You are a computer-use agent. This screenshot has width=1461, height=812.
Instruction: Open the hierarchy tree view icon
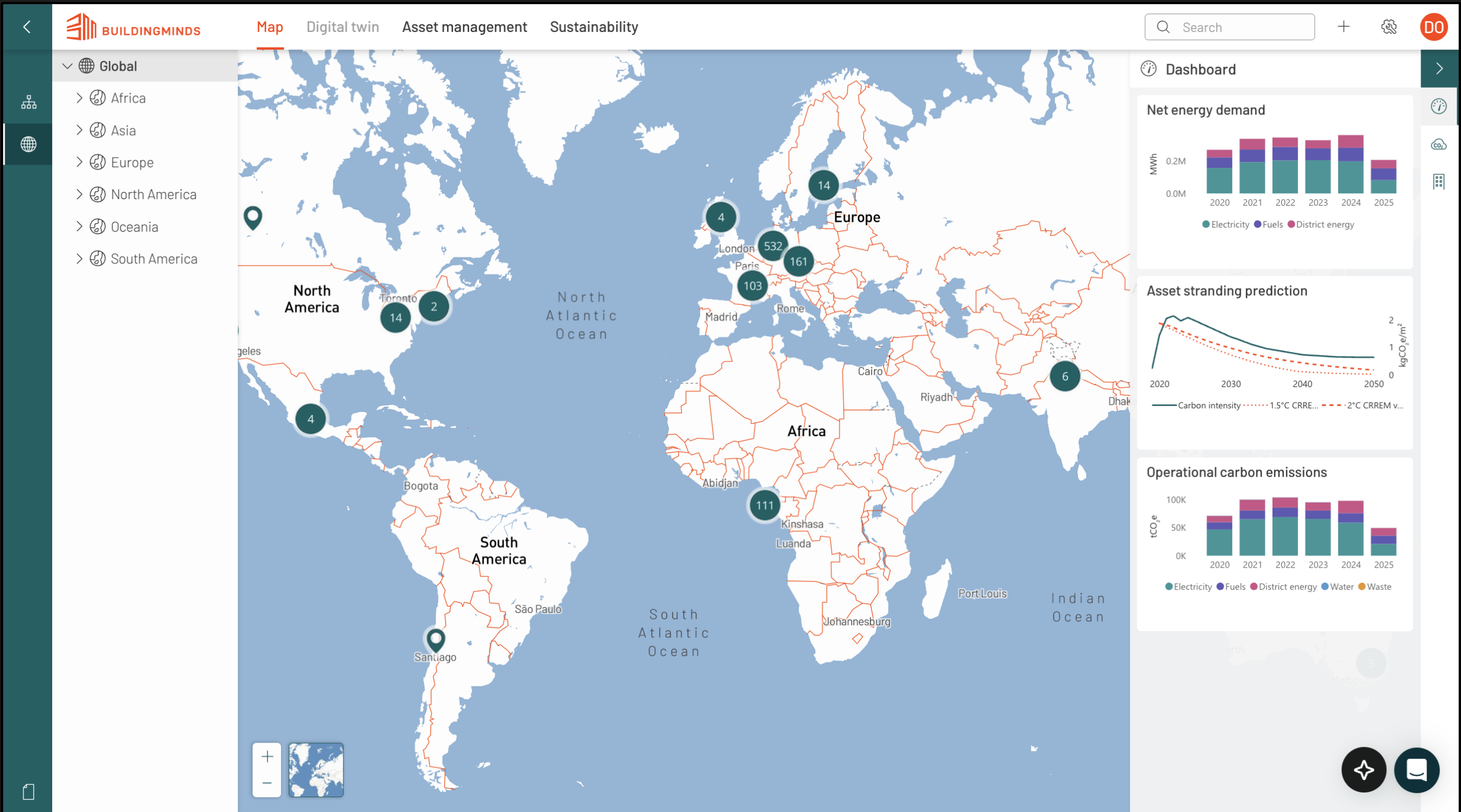click(28, 103)
